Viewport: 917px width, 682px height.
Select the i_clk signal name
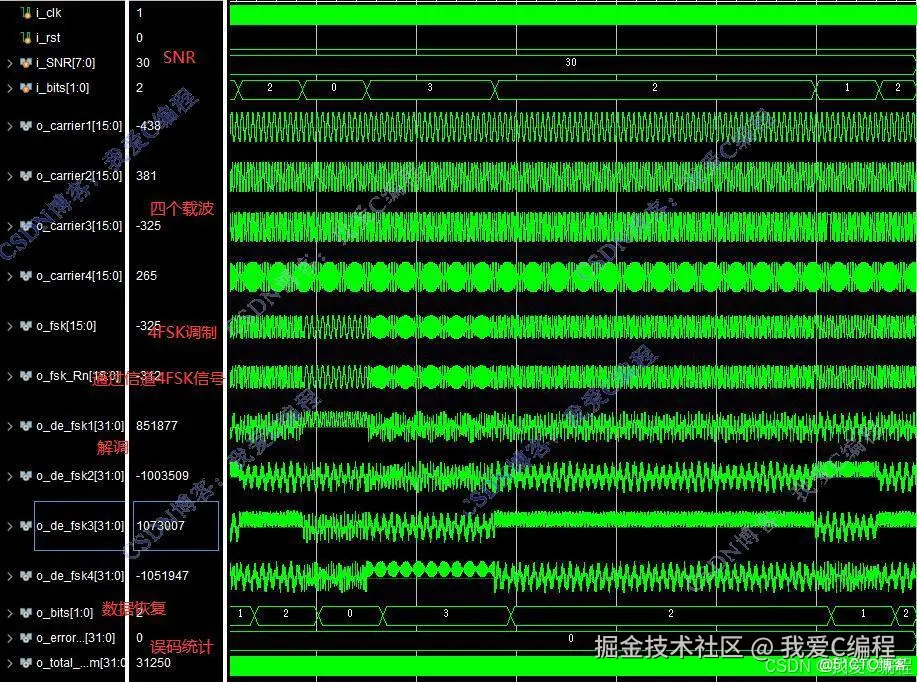pos(49,12)
